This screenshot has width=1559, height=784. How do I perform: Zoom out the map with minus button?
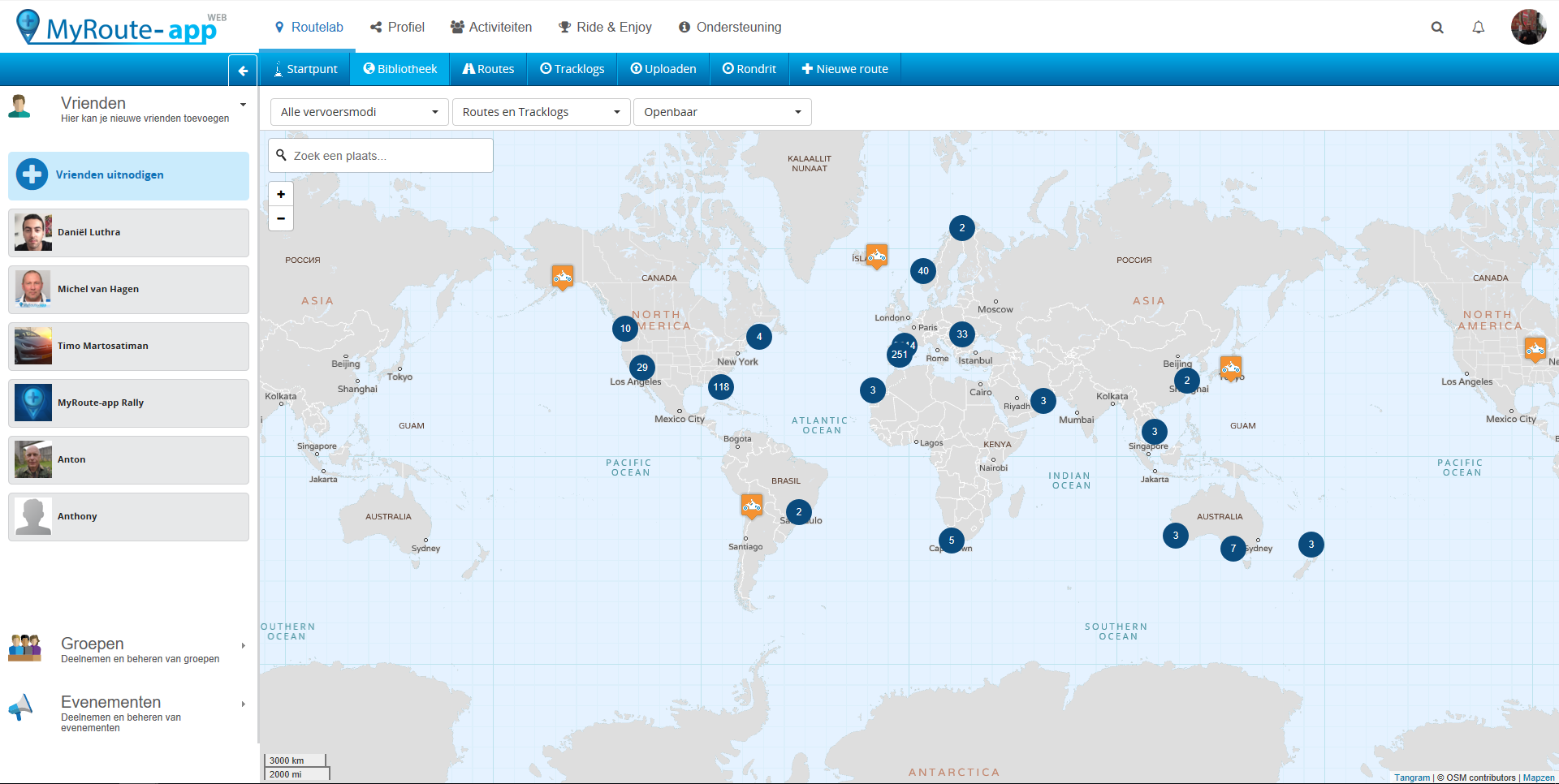point(281,218)
